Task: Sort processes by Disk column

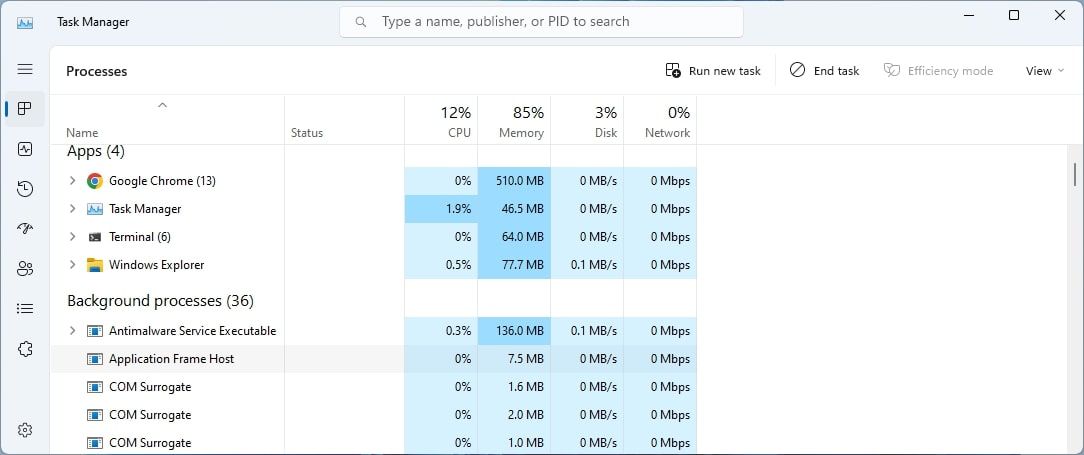Action: click(x=588, y=121)
